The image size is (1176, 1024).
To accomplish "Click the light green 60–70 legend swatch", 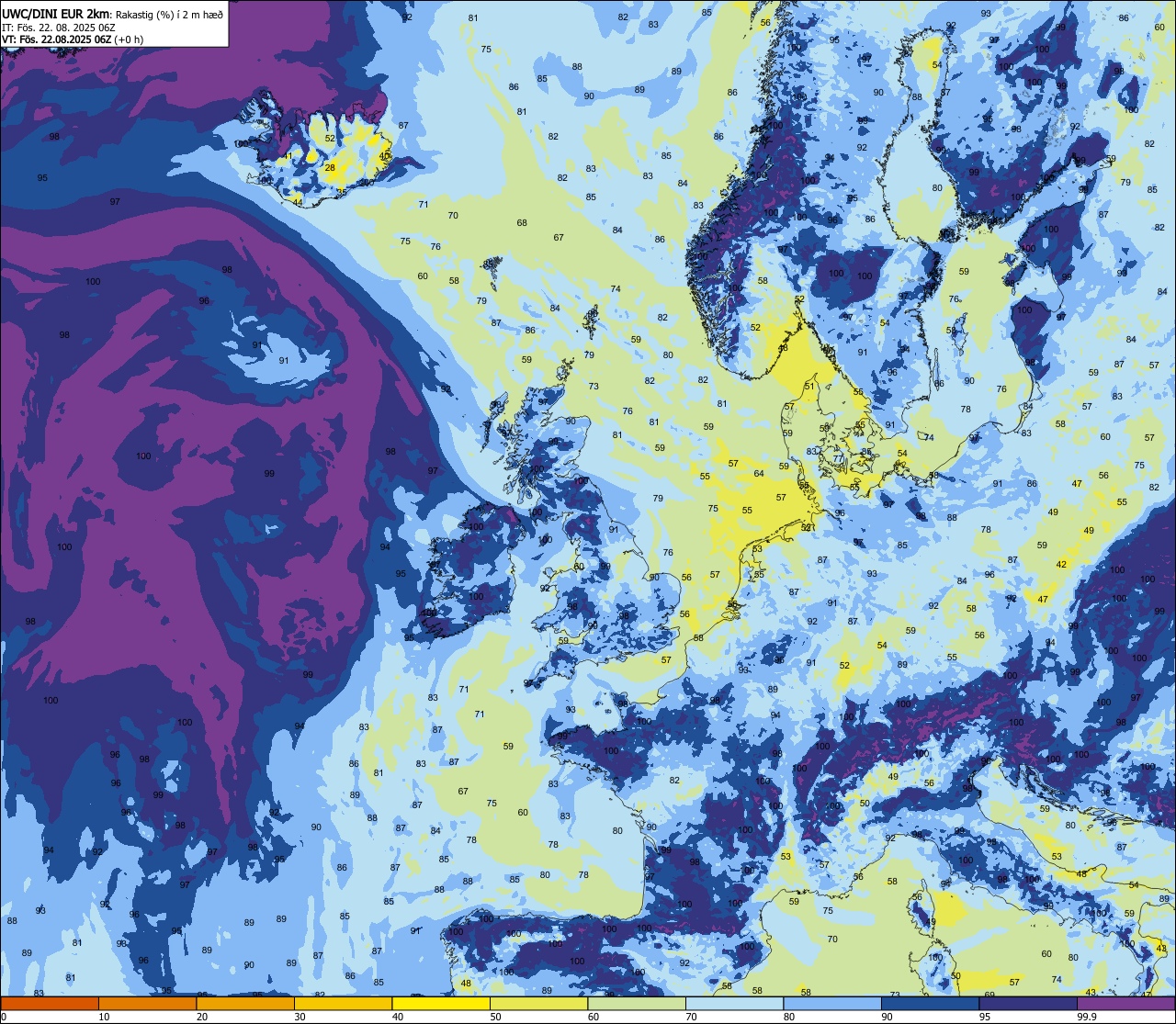I will coord(637,1003).
